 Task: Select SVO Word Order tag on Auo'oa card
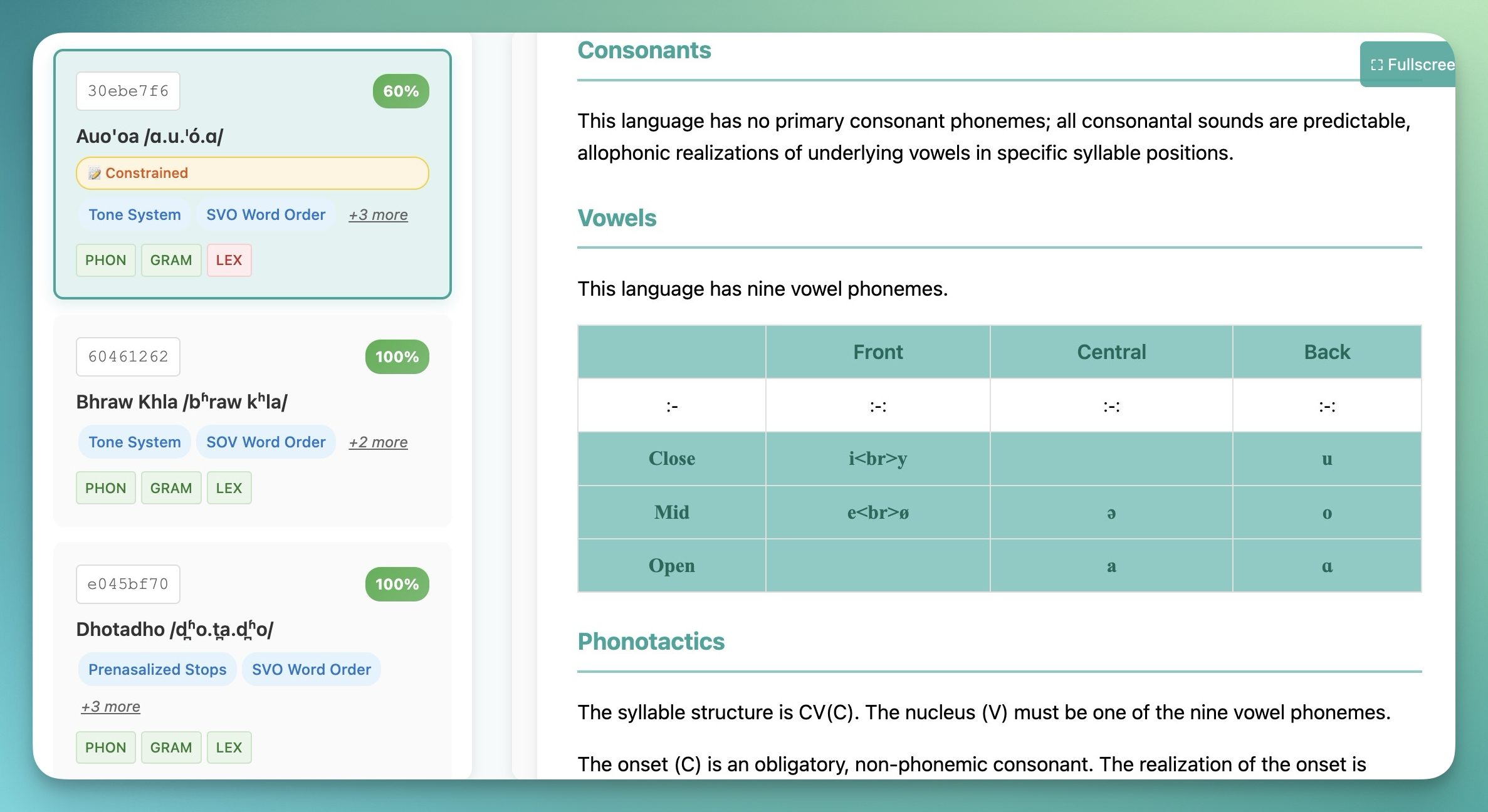coord(266,215)
